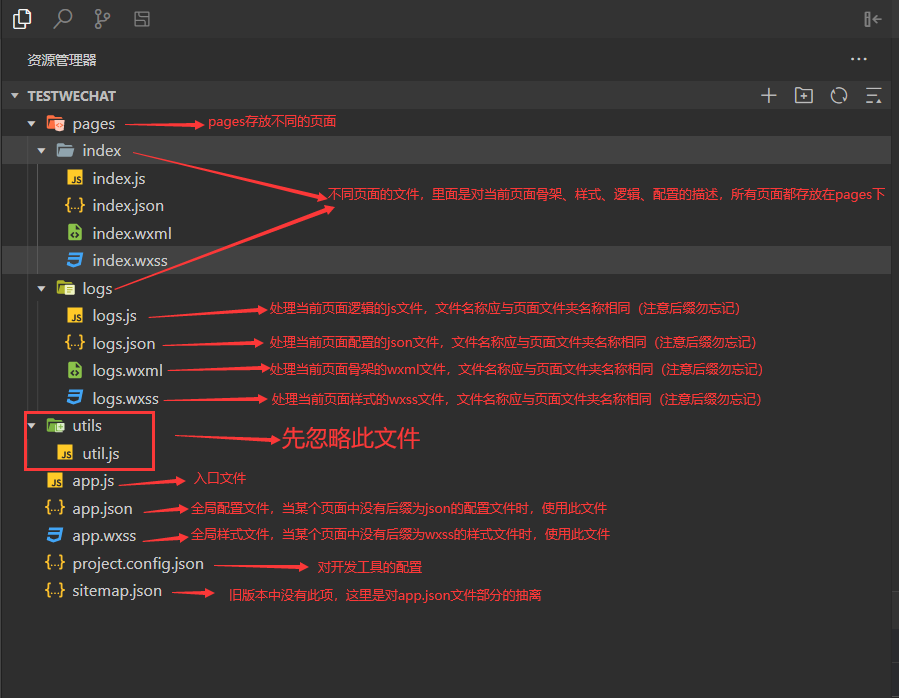Collapse the utils folder arrow
The height and width of the screenshot is (698, 899).
click(32, 426)
